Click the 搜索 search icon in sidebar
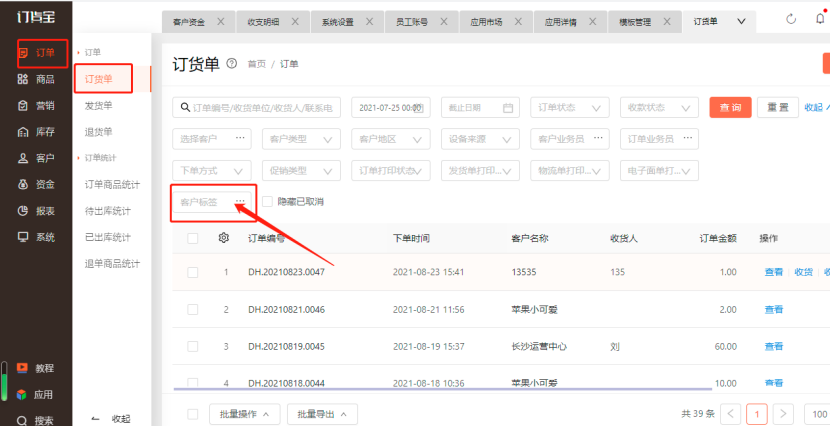The image size is (831, 426). [x=22, y=420]
